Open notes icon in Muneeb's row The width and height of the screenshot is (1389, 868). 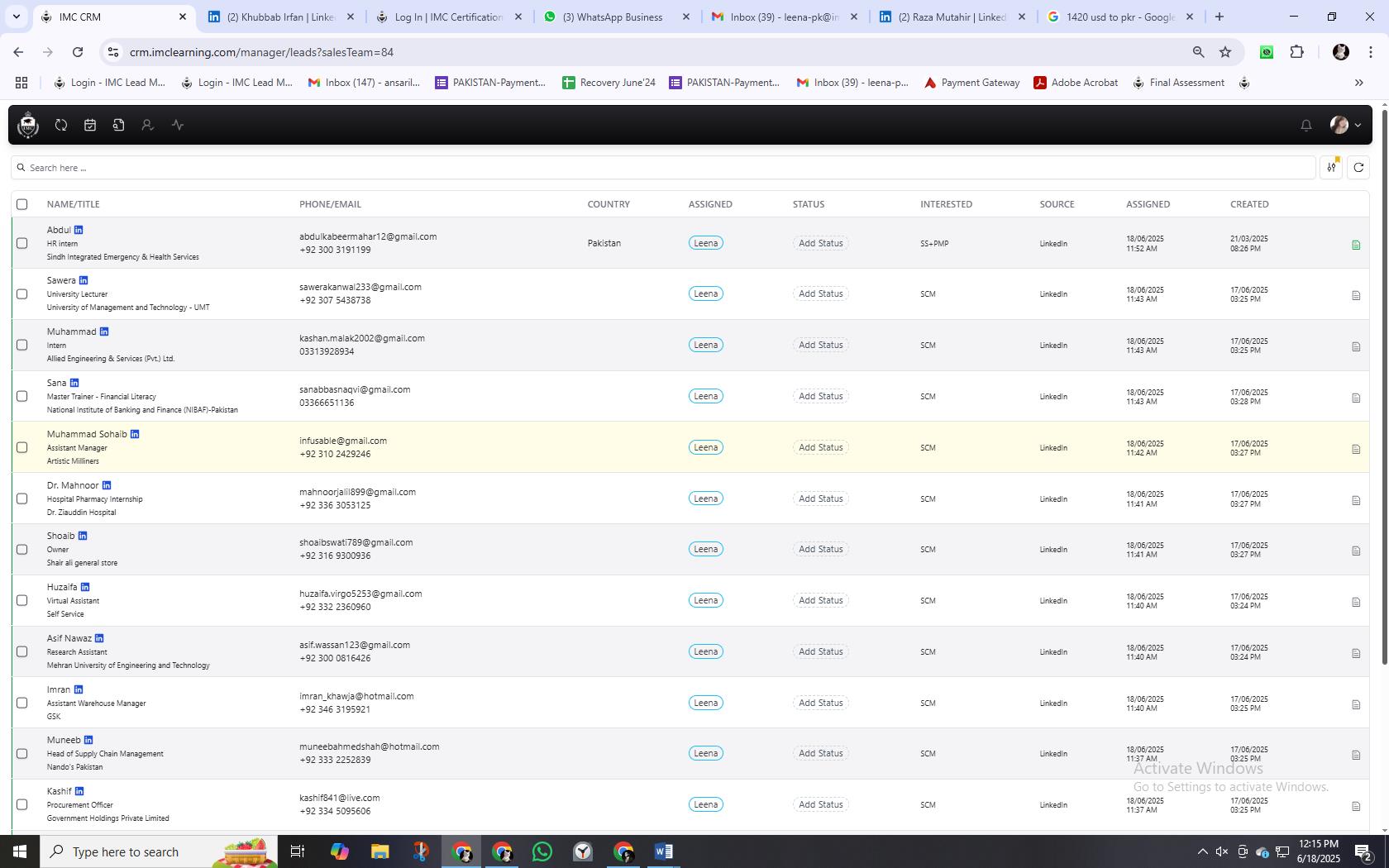(x=1356, y=755)
